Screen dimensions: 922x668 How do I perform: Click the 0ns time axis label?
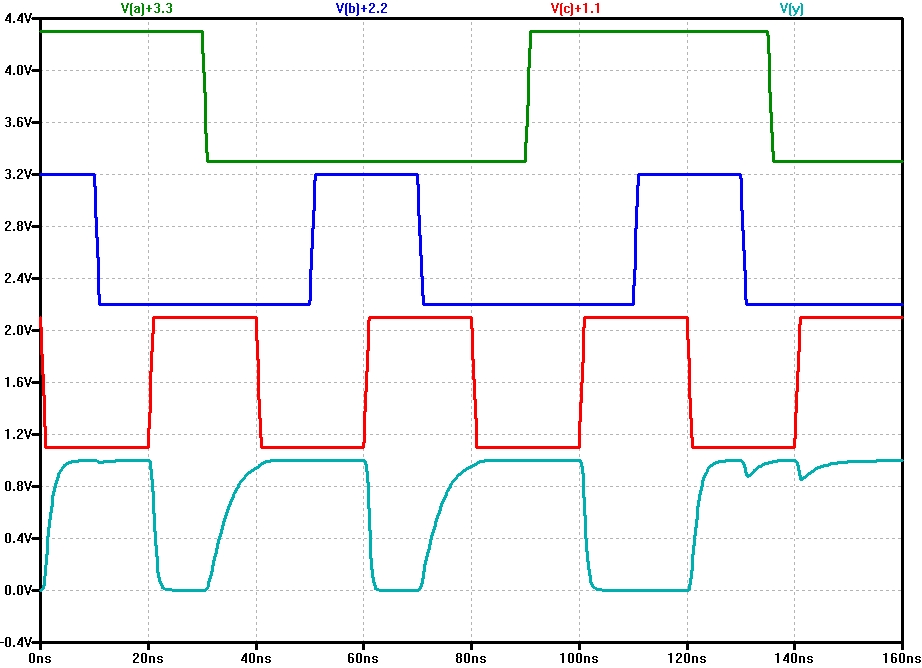point(40,658)
